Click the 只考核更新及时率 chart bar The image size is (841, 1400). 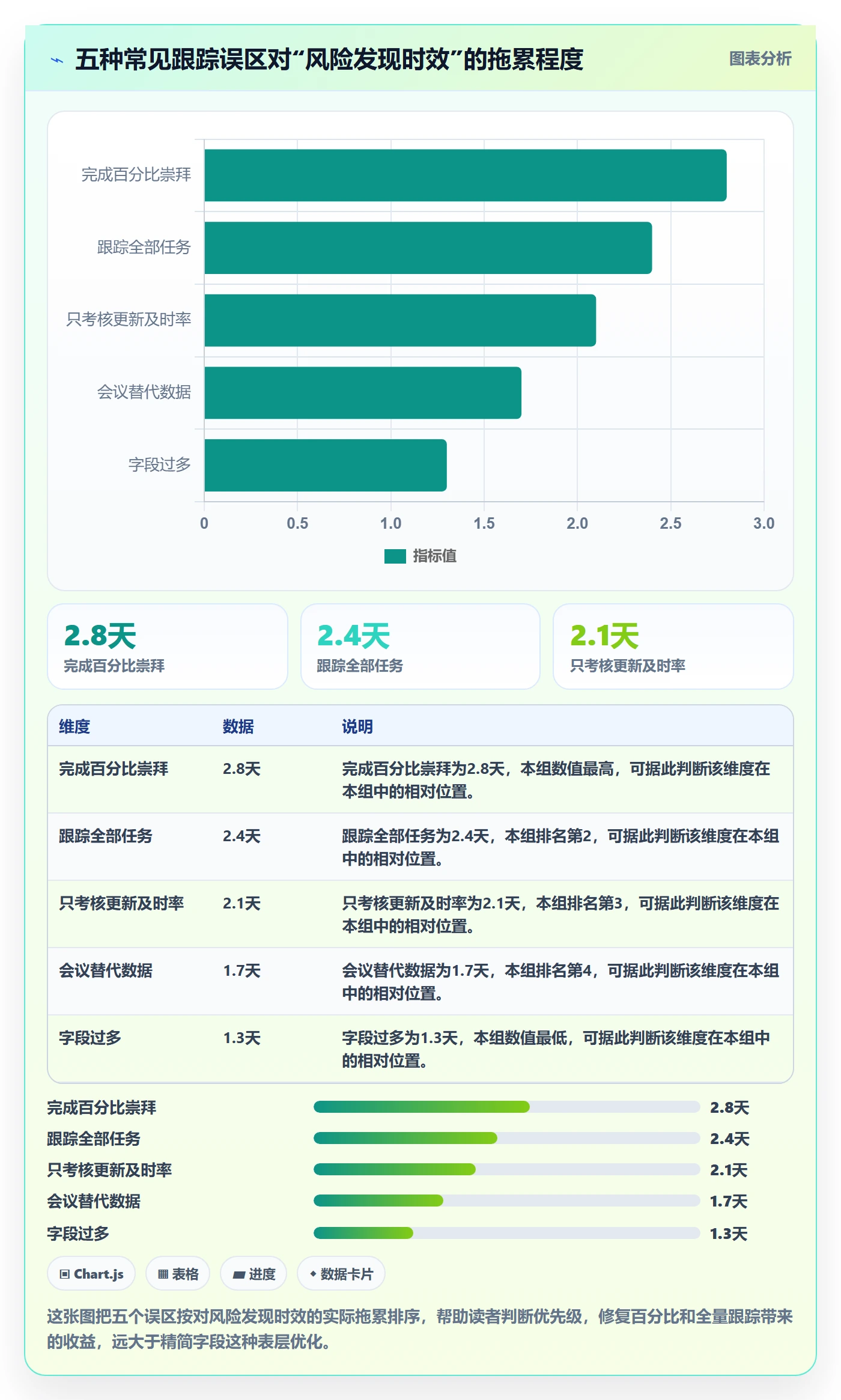(x=400, y=320)
